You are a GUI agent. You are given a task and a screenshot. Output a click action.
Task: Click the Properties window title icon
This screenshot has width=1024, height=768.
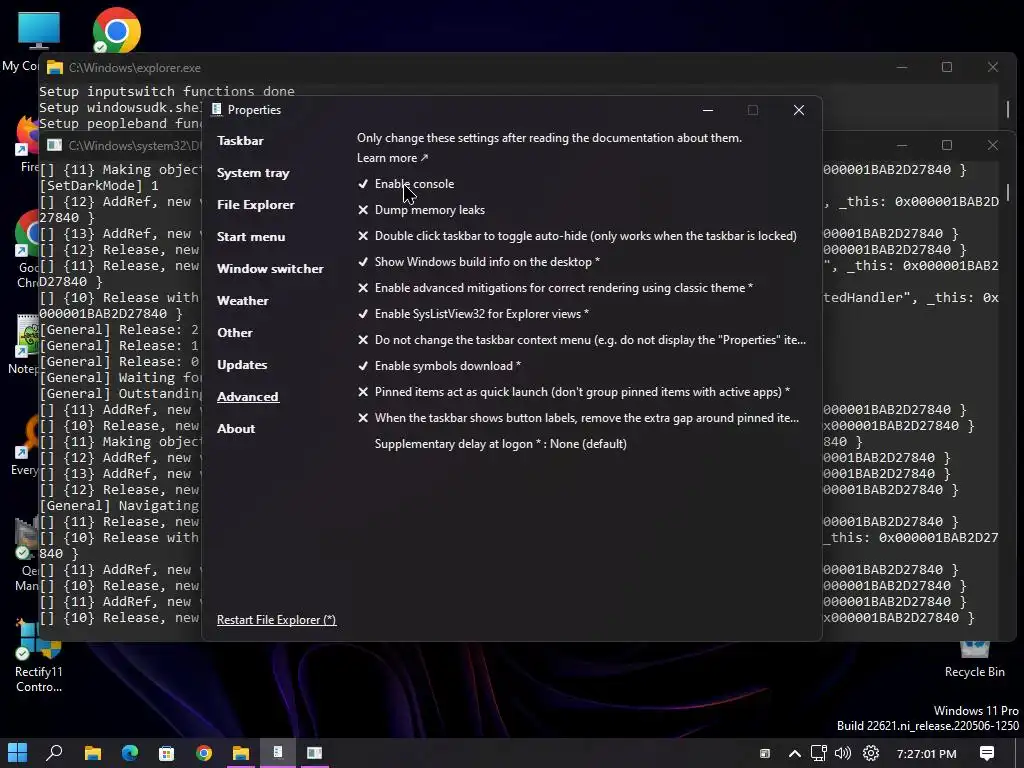217,110
